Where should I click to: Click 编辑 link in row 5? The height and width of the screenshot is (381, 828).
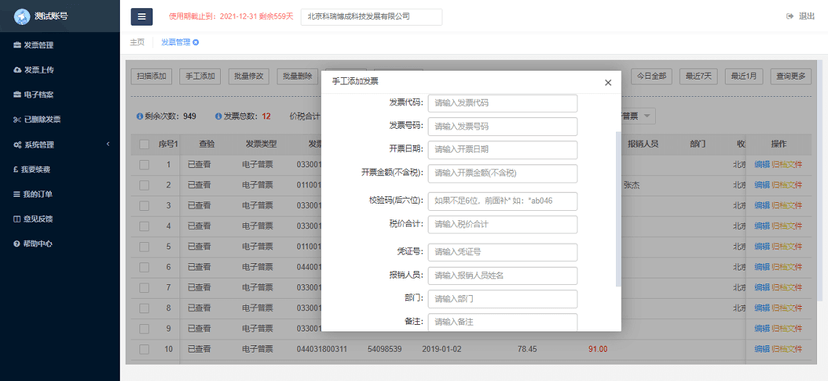coord(762,246)
